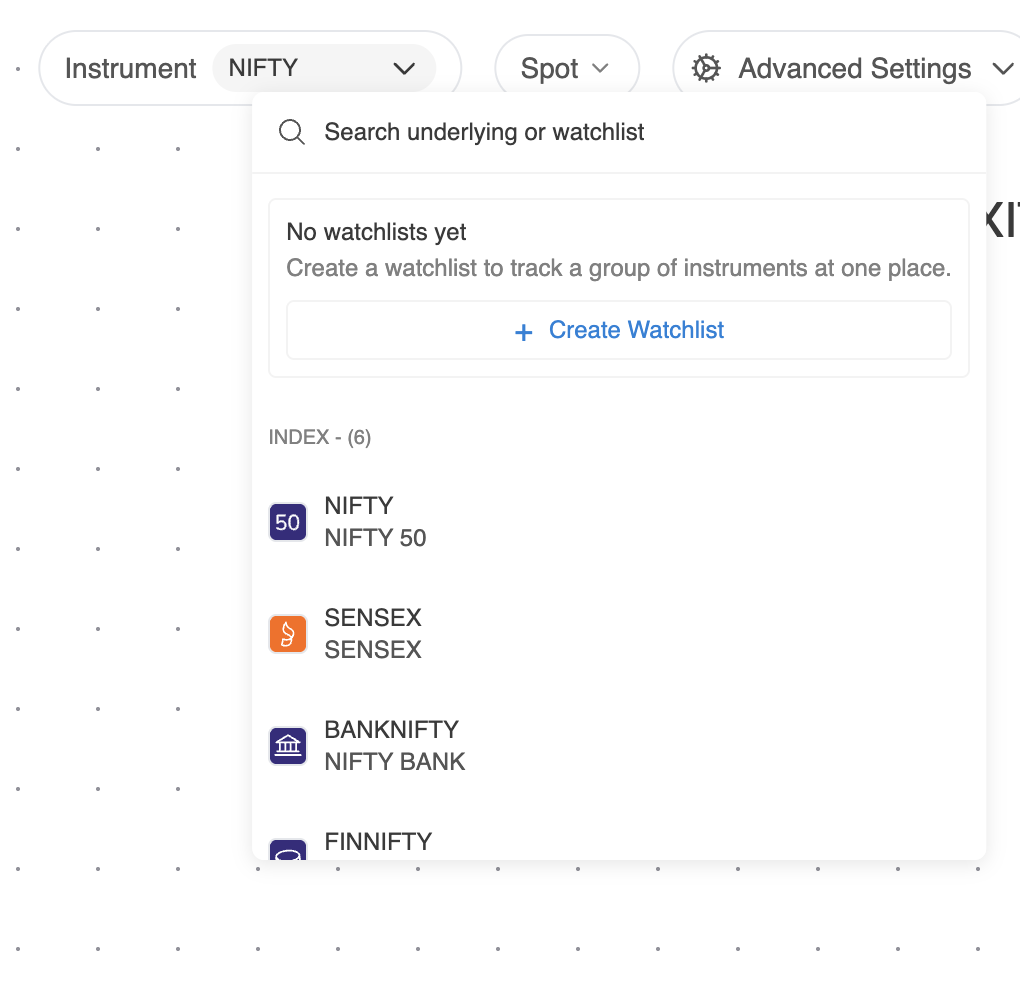1020x1000 pixels.
Task: Expand the Advanced Settings chevron
Action: (1003, 68)
